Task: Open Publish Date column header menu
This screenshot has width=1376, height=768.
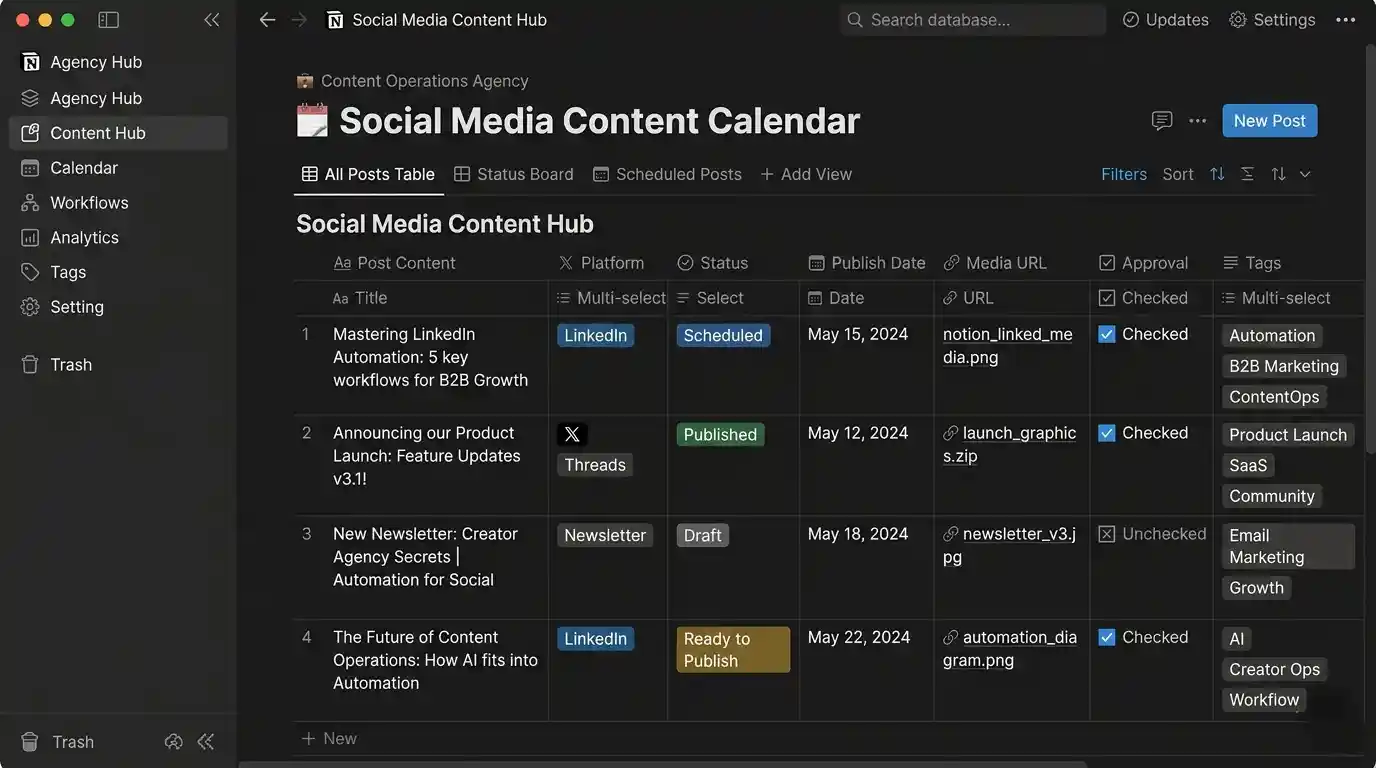Action: tap(867, 263)
